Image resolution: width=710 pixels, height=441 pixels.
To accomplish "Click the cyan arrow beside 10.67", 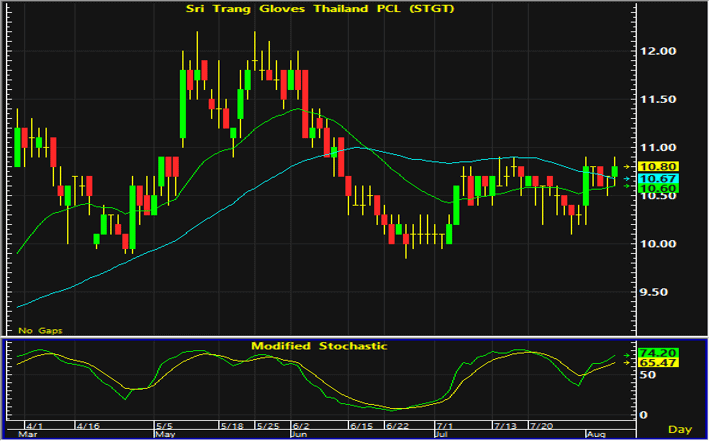I will click(627, 179).
